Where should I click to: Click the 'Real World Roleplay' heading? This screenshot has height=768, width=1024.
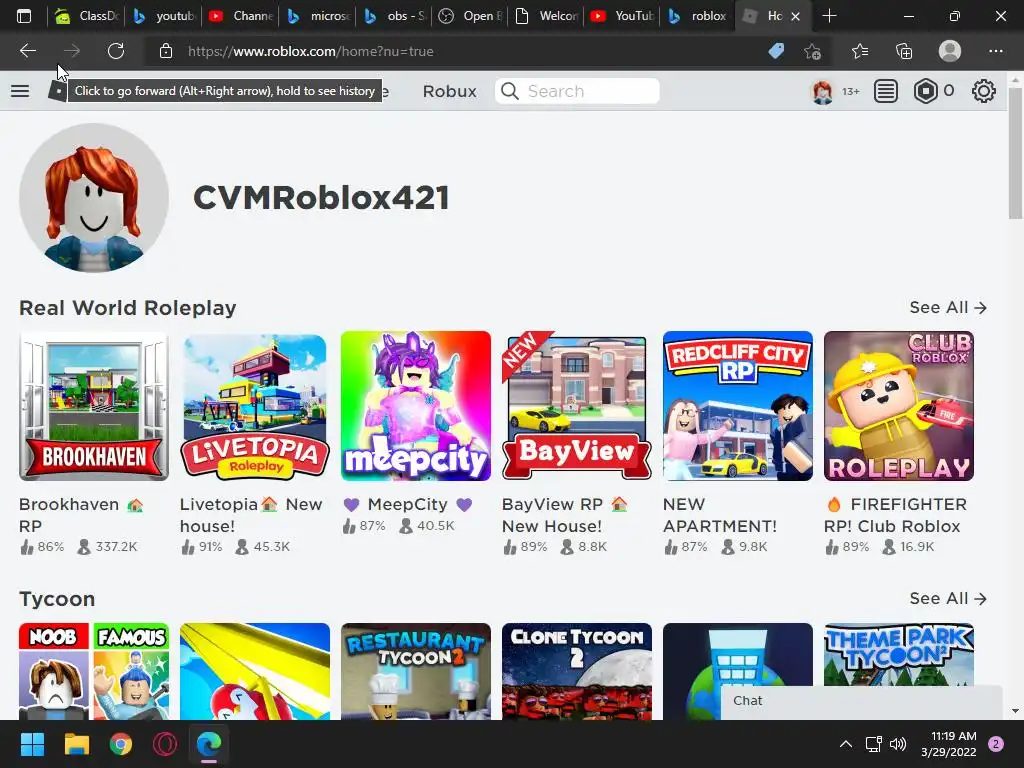(x=127, y=308)
